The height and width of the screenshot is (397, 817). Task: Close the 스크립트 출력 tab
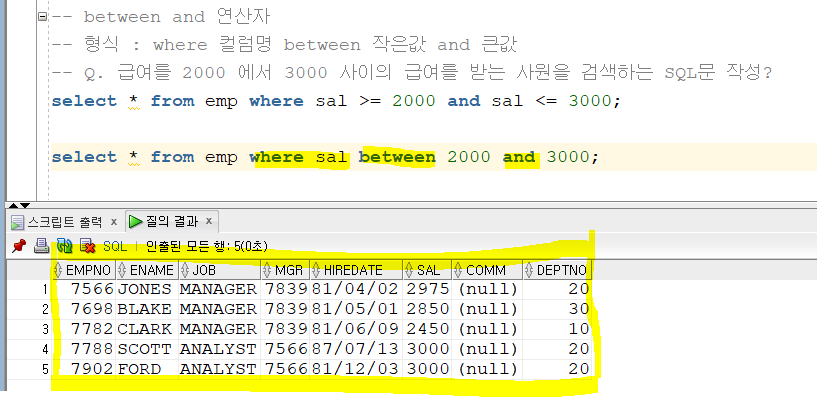click(x=114, y=222)
